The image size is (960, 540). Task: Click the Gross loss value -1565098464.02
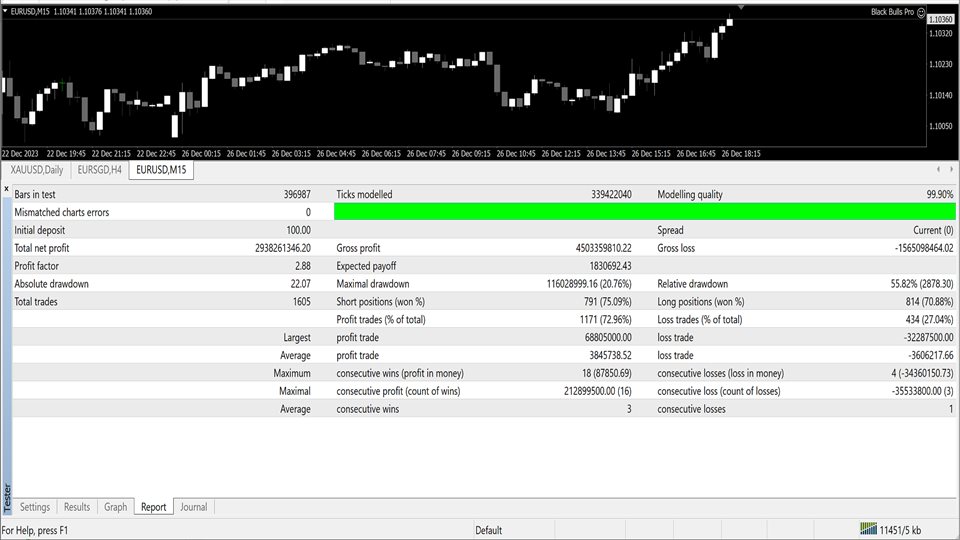924,248
